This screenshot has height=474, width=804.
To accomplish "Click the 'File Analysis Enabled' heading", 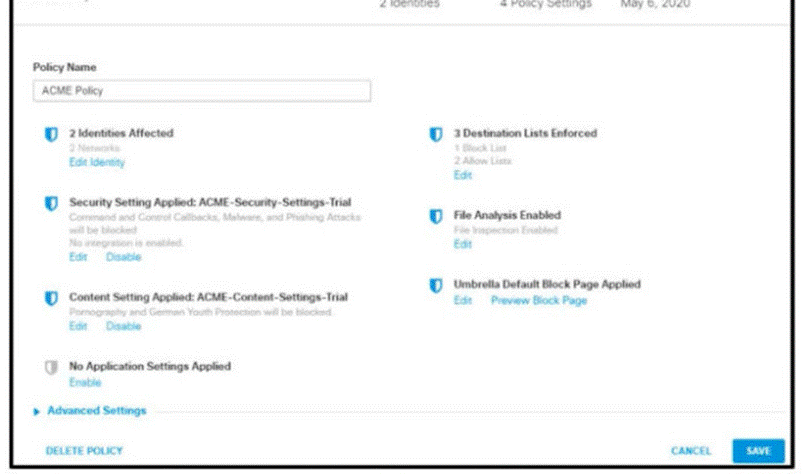I will [507, 215].
